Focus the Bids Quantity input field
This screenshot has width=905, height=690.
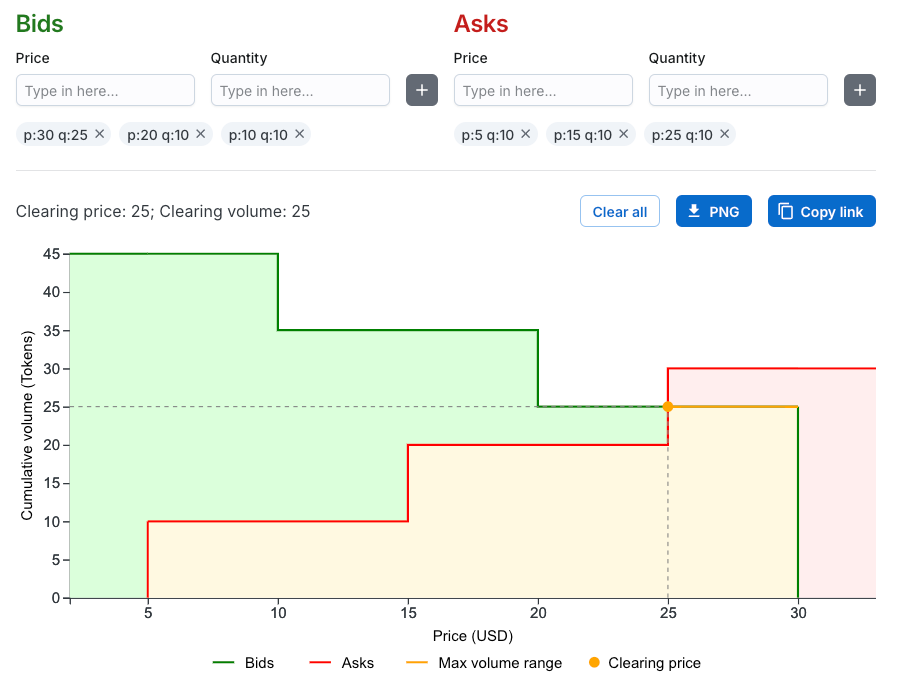[x=300, y=90]
